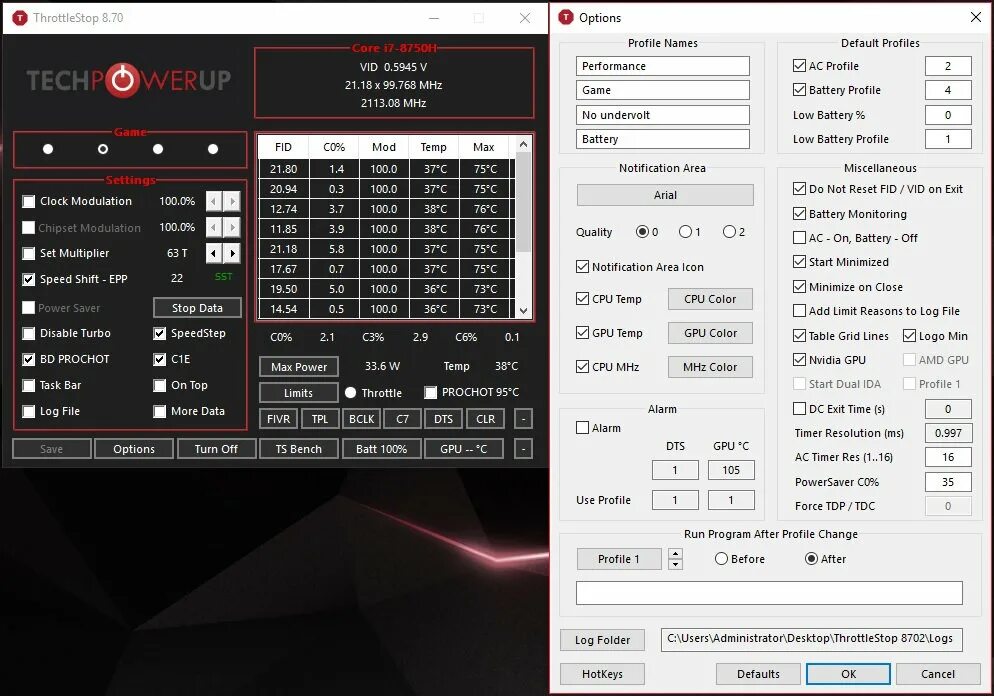Toggle the SpeedStep checkbox

coord(160,333)
